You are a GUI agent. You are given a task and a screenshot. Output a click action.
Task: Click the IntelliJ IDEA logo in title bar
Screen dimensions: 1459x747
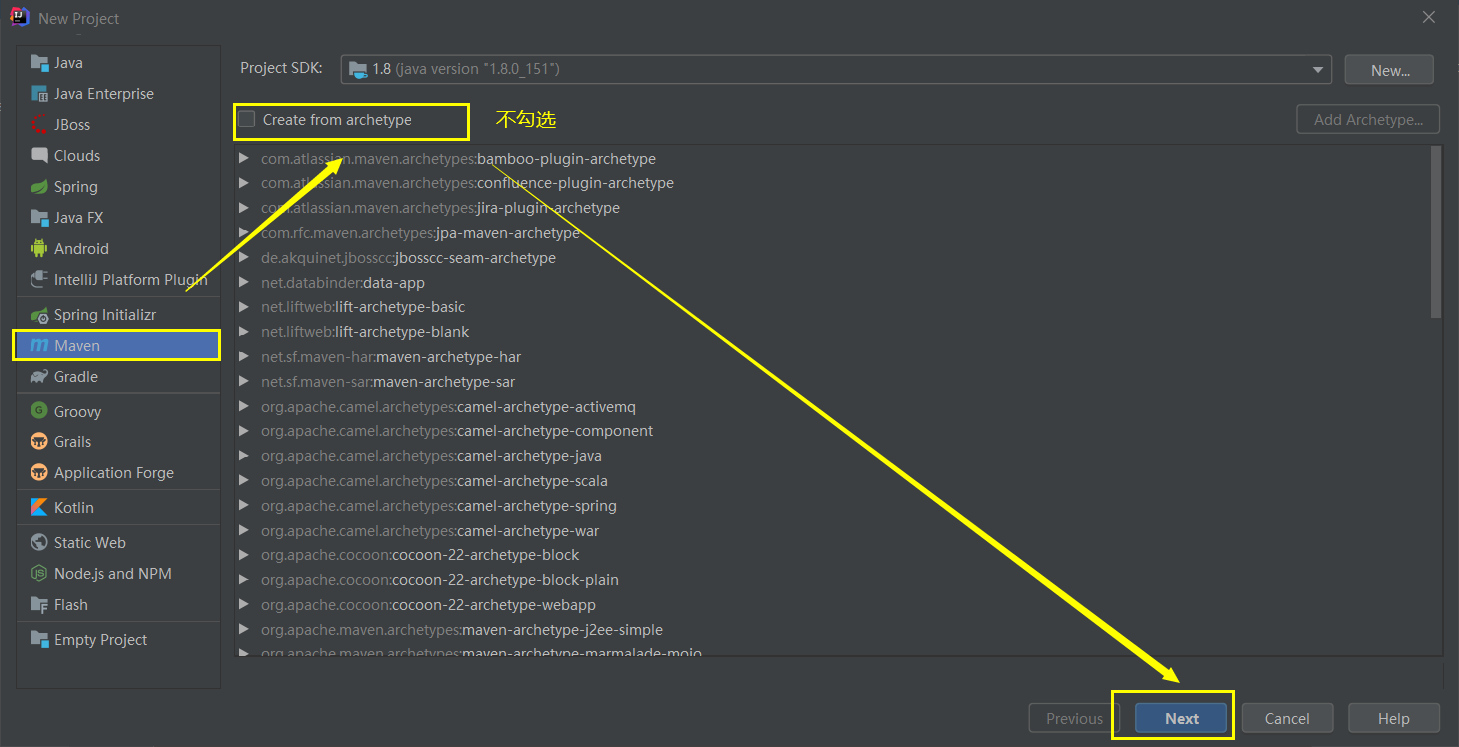[20, 18]
